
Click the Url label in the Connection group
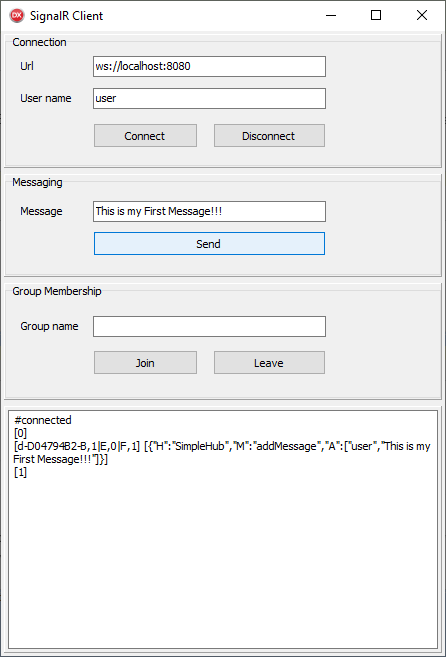pyautogui.click(x=27, y=66)
